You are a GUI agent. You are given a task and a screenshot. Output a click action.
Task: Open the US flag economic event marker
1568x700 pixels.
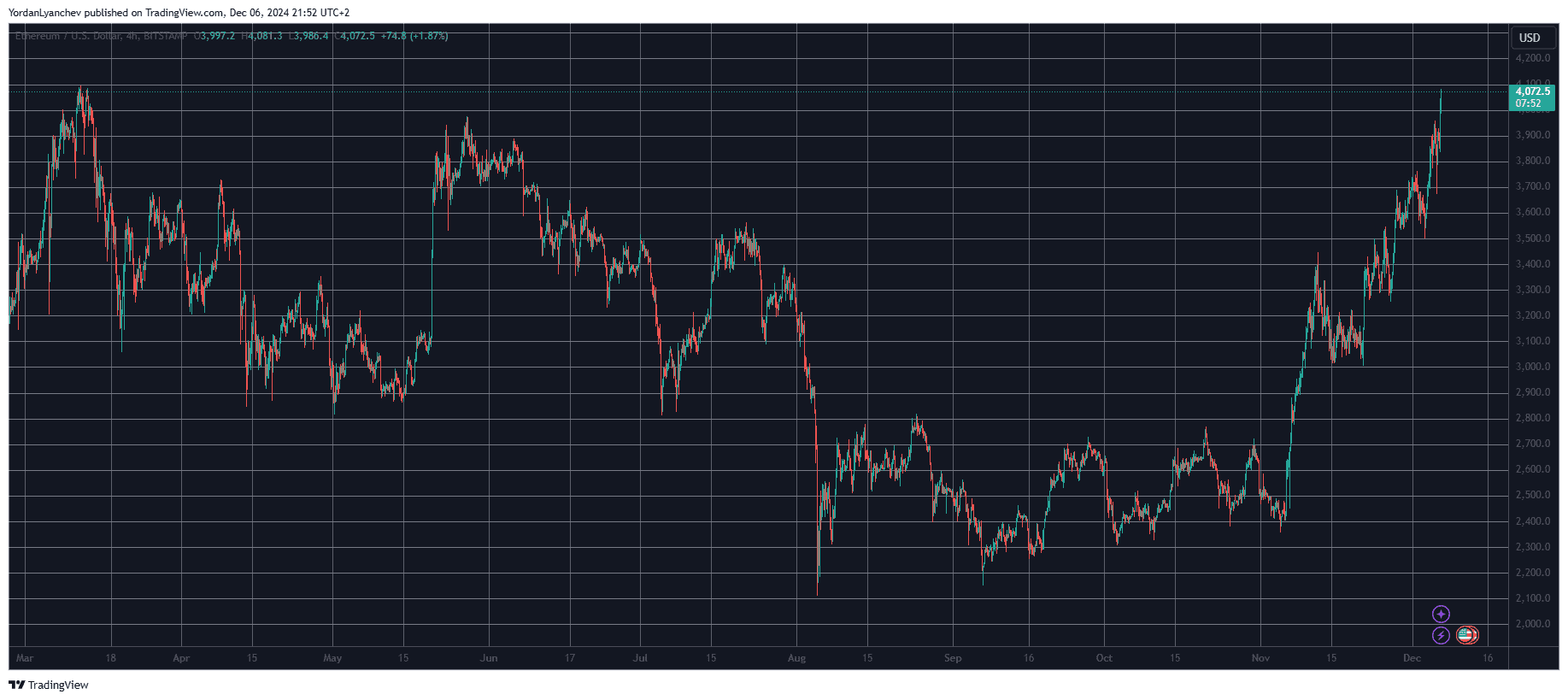pos(1466,635)
